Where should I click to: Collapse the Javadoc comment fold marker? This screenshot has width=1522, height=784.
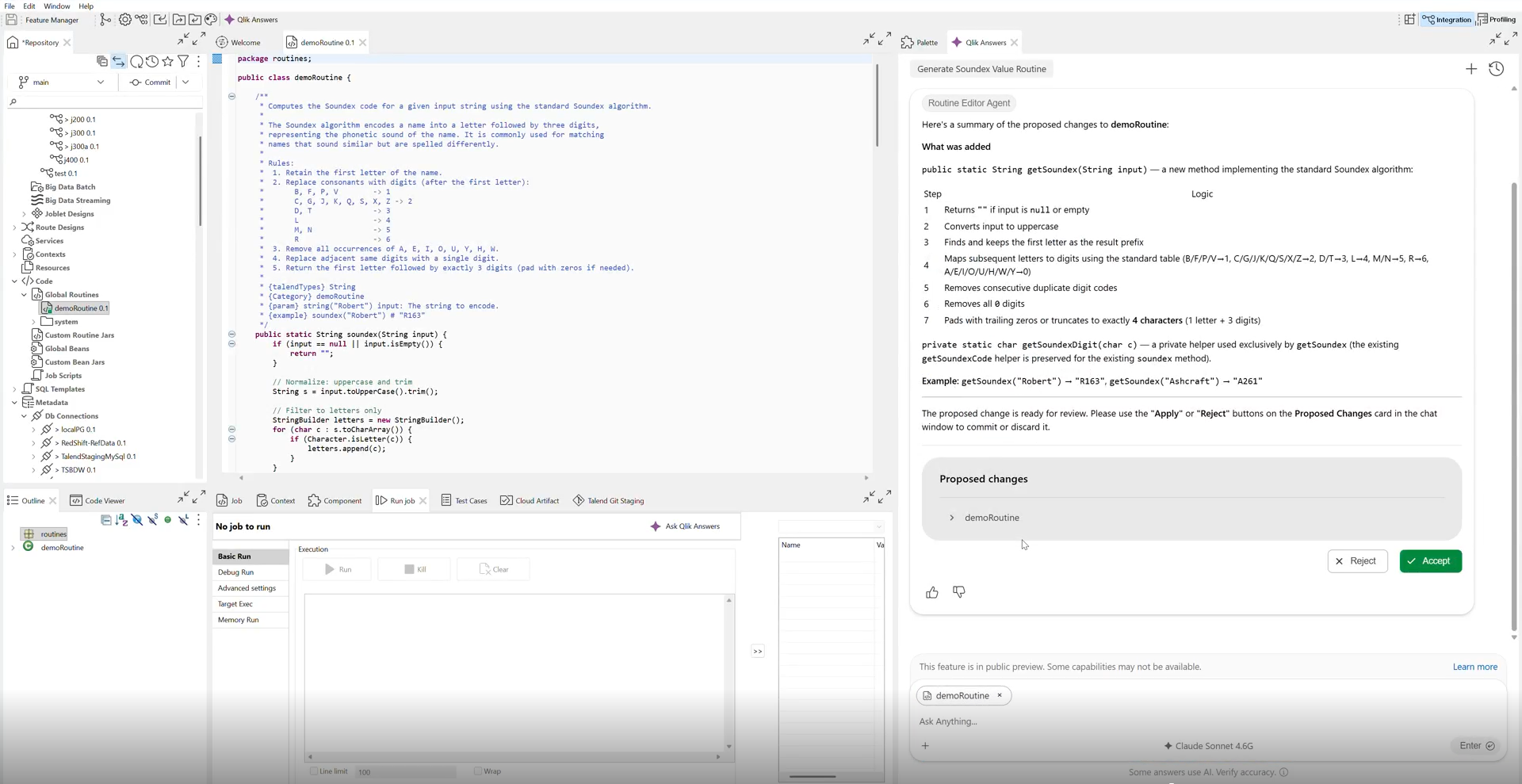(231, 97)
